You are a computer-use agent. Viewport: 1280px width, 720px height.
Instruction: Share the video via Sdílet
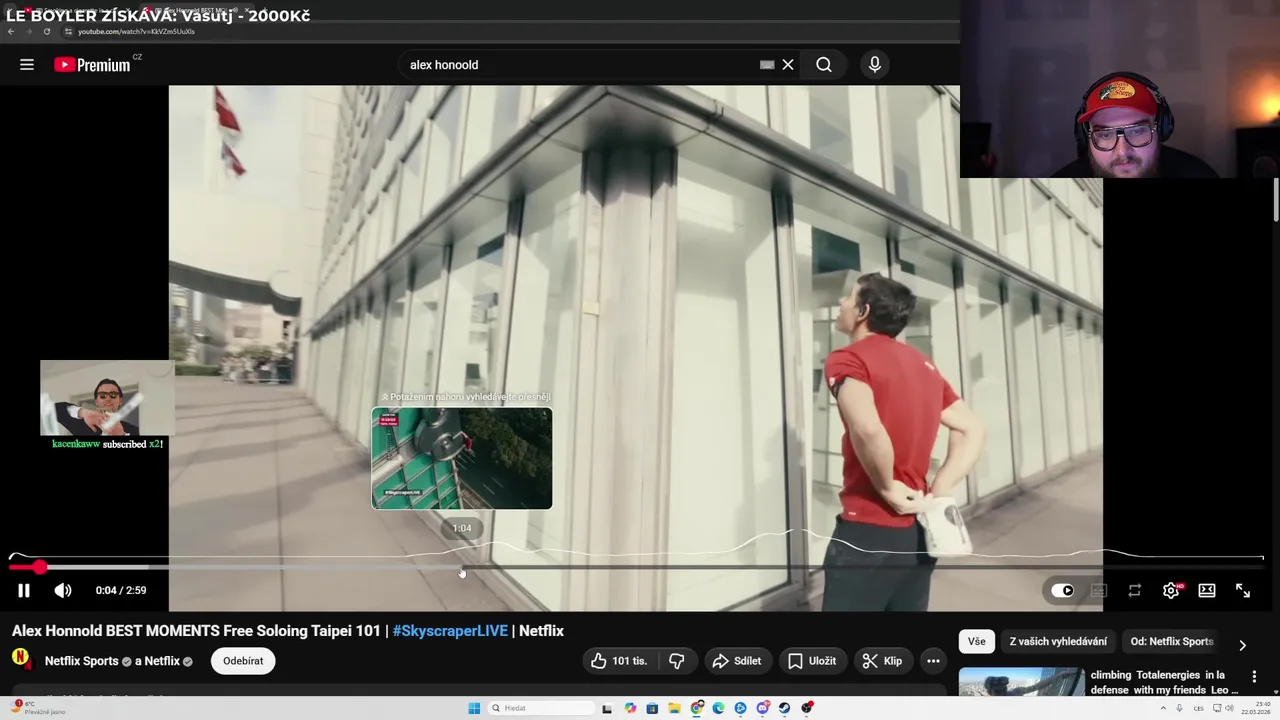[737, 661]
